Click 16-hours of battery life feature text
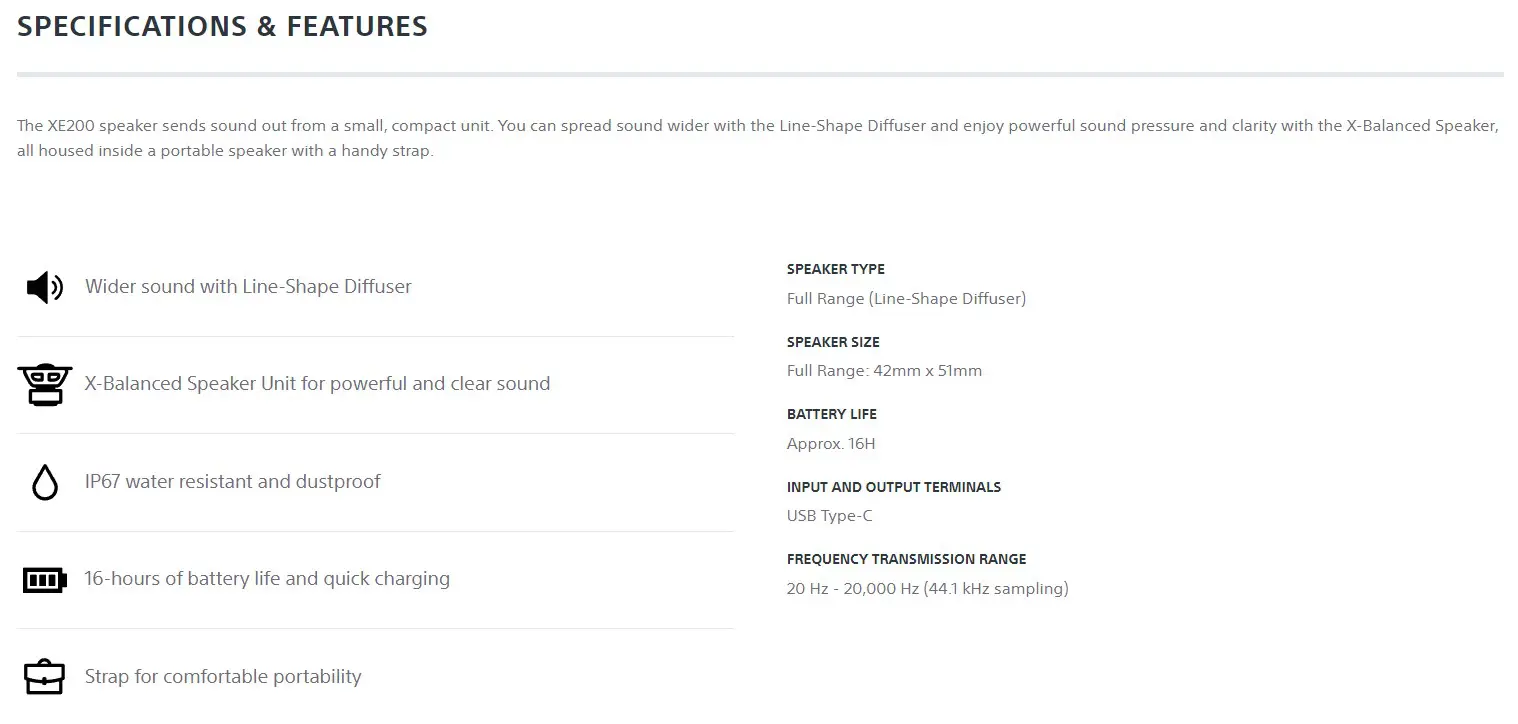 (x=267, y=579)
